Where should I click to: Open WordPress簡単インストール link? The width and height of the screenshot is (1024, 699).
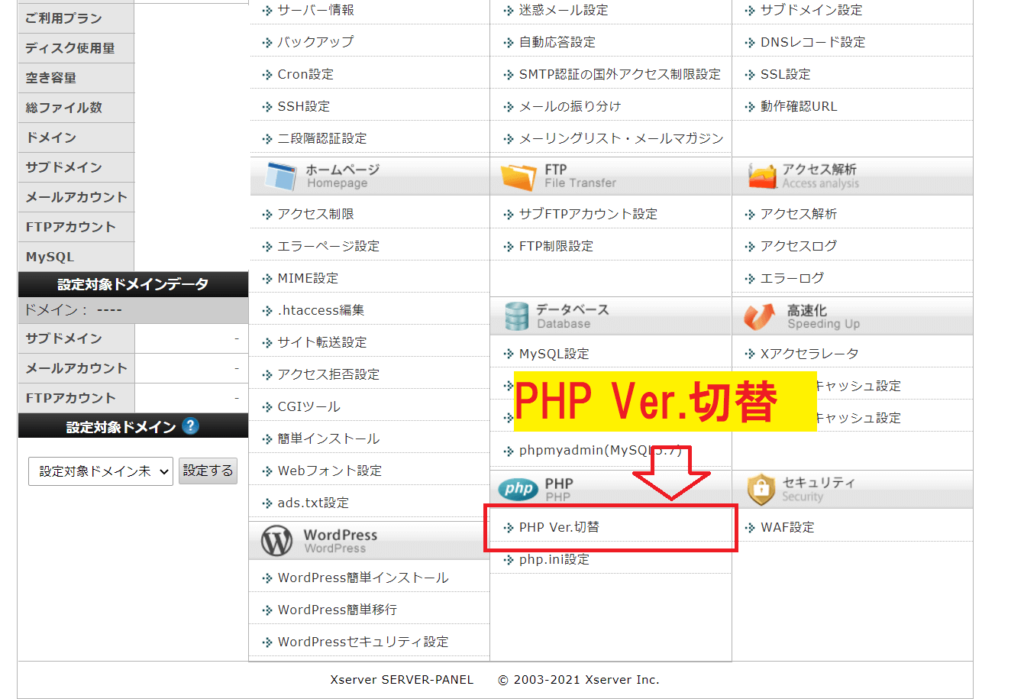point(362,578)
